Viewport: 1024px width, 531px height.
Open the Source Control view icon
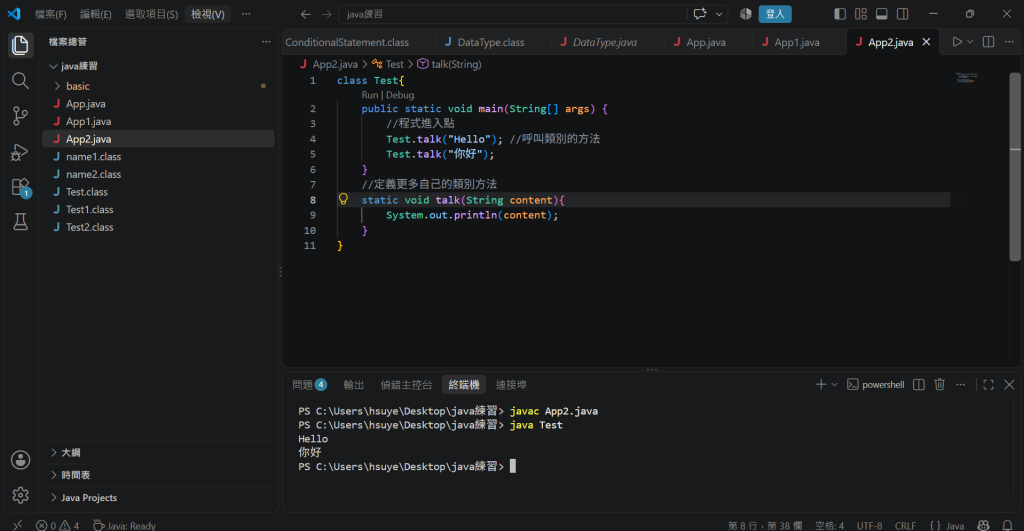coord(20,116)
